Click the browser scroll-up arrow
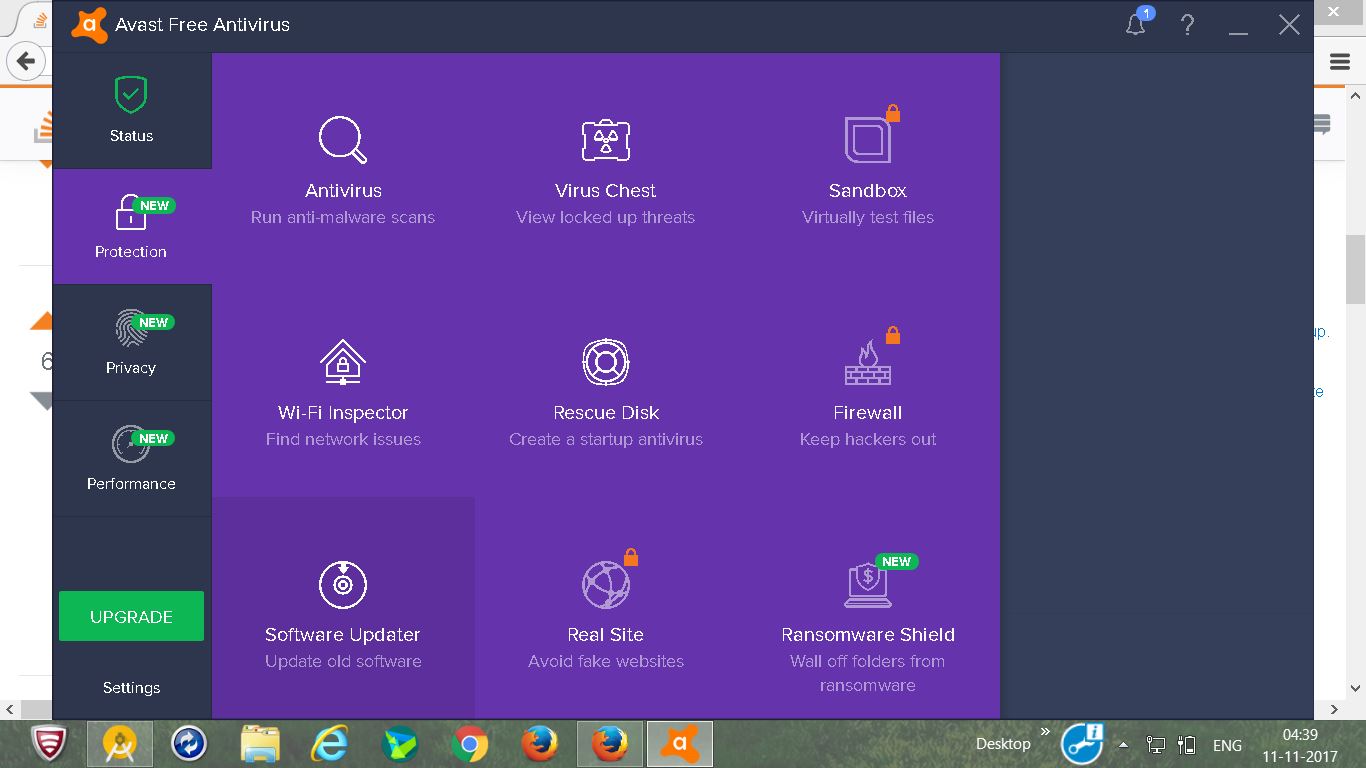 tap(1355, 96)
